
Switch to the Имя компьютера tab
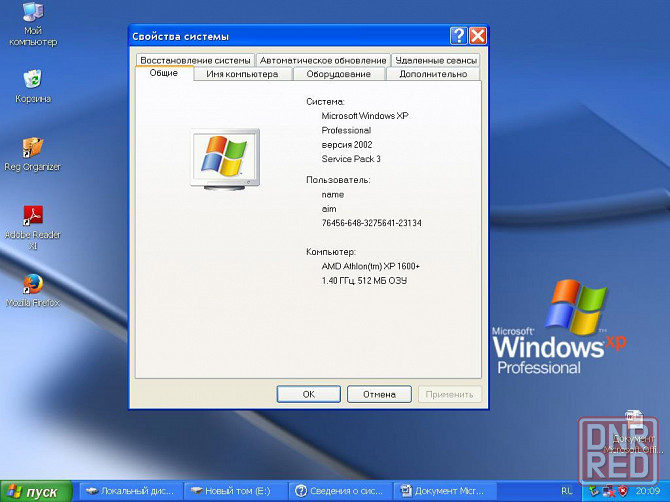pos(242,74)
